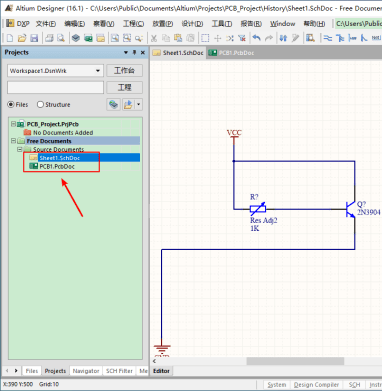This screenshot has width=382, height=391.
Task: Copy the selected objects
Action: [x=166, y=38]
